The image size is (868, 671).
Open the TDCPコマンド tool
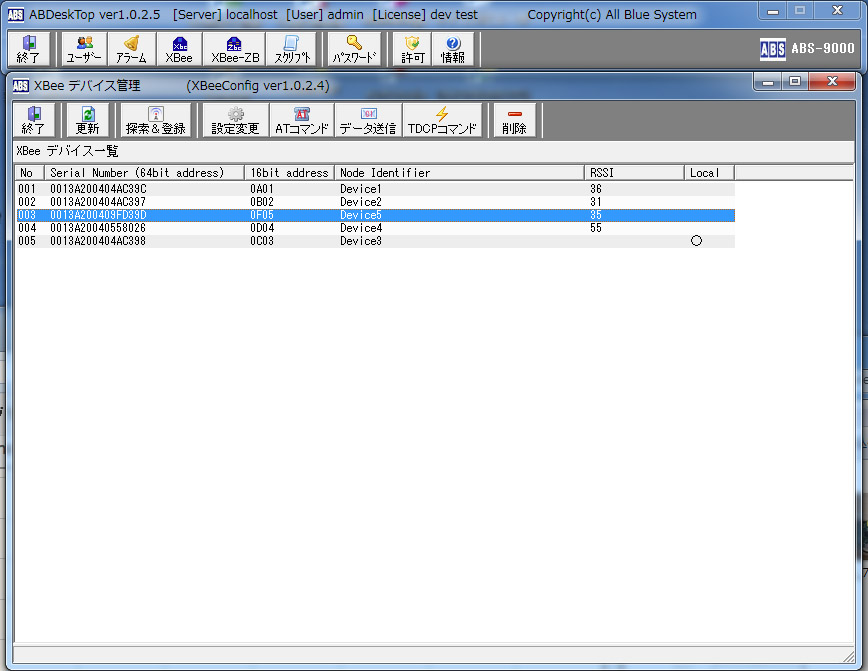coord(442,120)
